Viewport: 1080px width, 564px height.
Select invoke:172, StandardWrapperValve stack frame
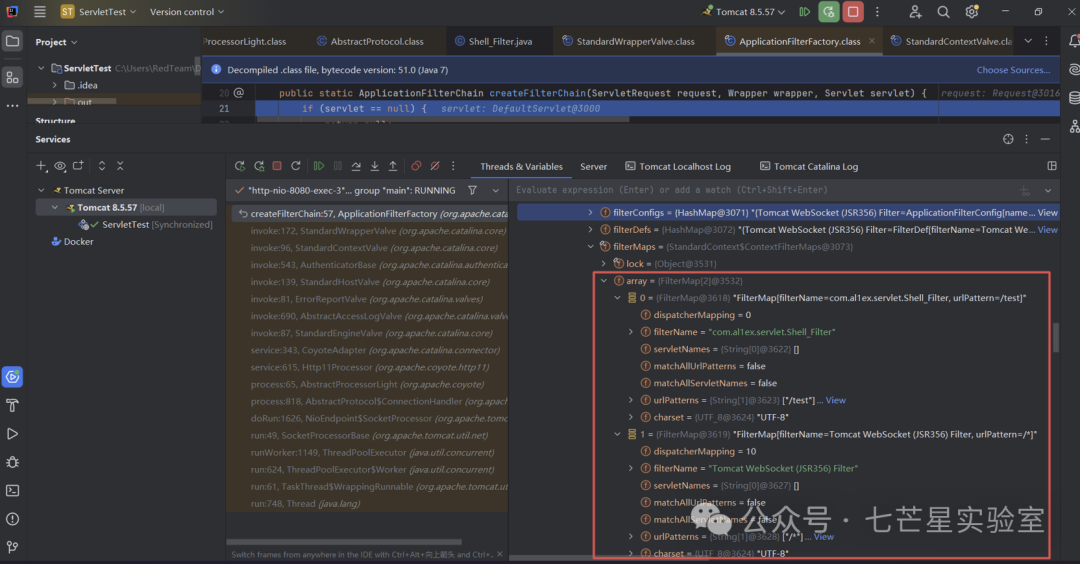pos(369,231)
